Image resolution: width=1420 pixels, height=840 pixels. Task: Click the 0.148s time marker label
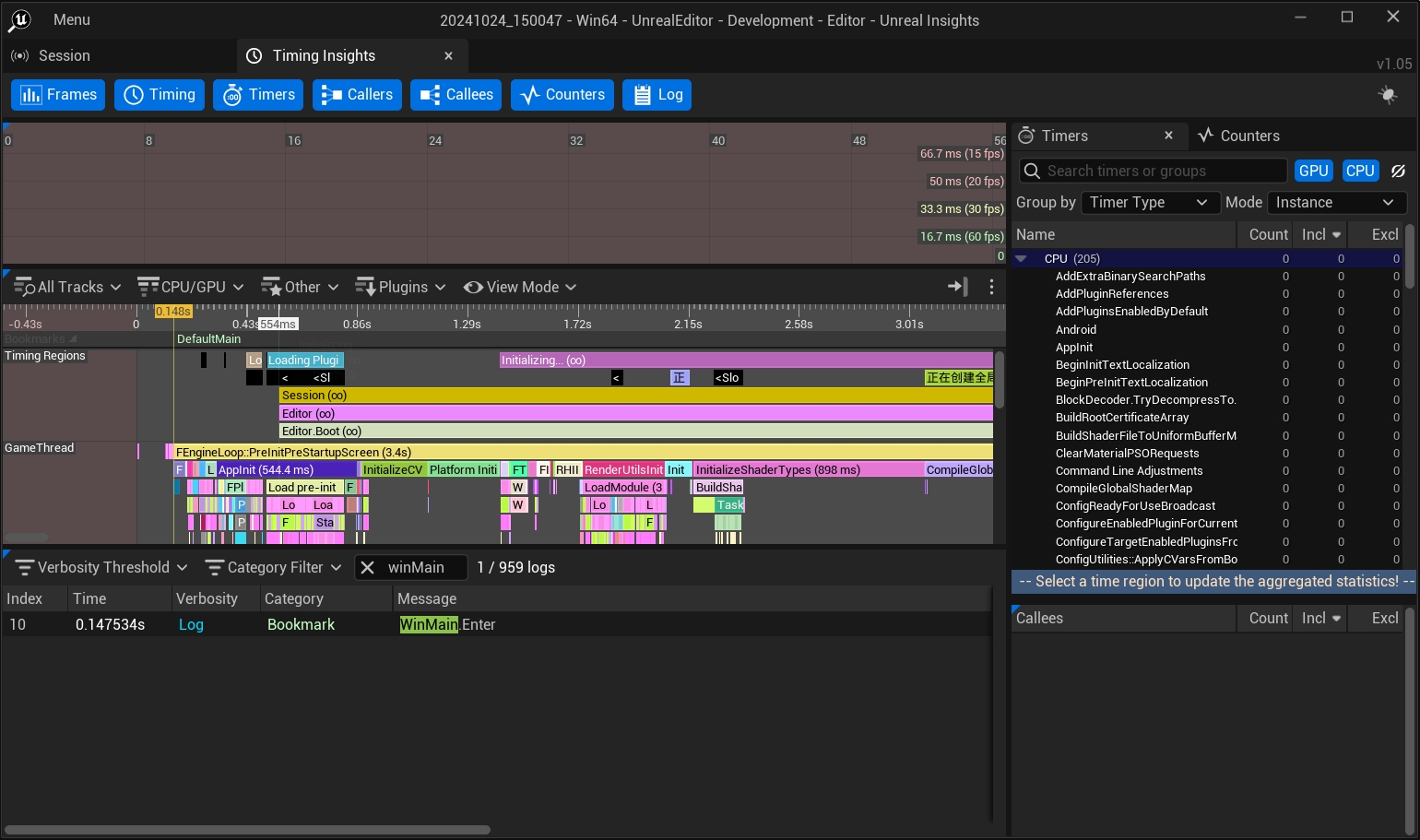[x=173, y=312]
